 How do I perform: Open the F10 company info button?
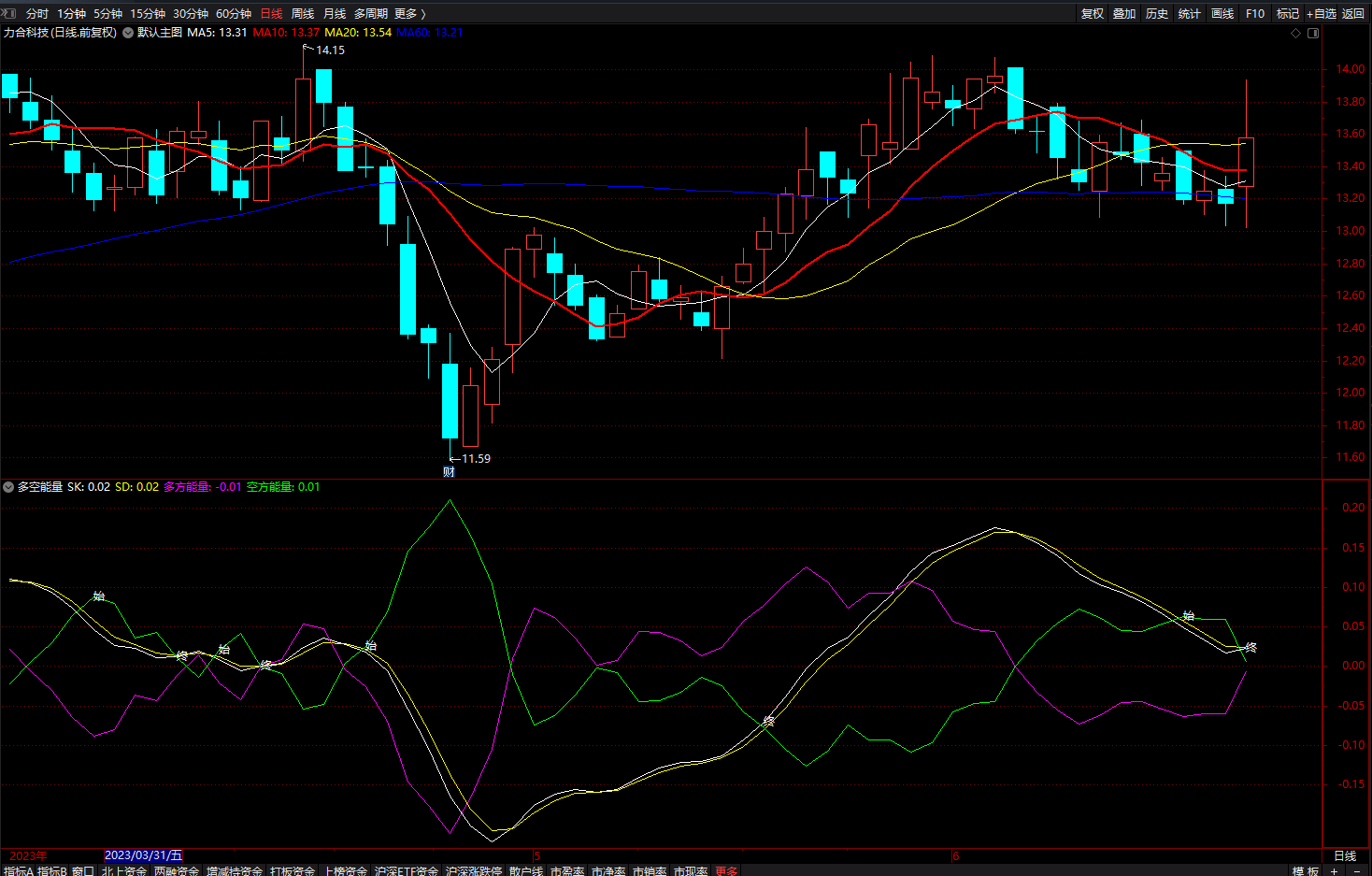[x=1255, y=13]
